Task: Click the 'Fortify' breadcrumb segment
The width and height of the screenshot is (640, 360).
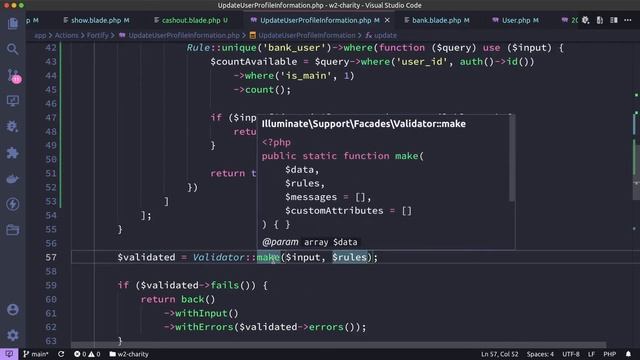Action: [x=98, y=36]
